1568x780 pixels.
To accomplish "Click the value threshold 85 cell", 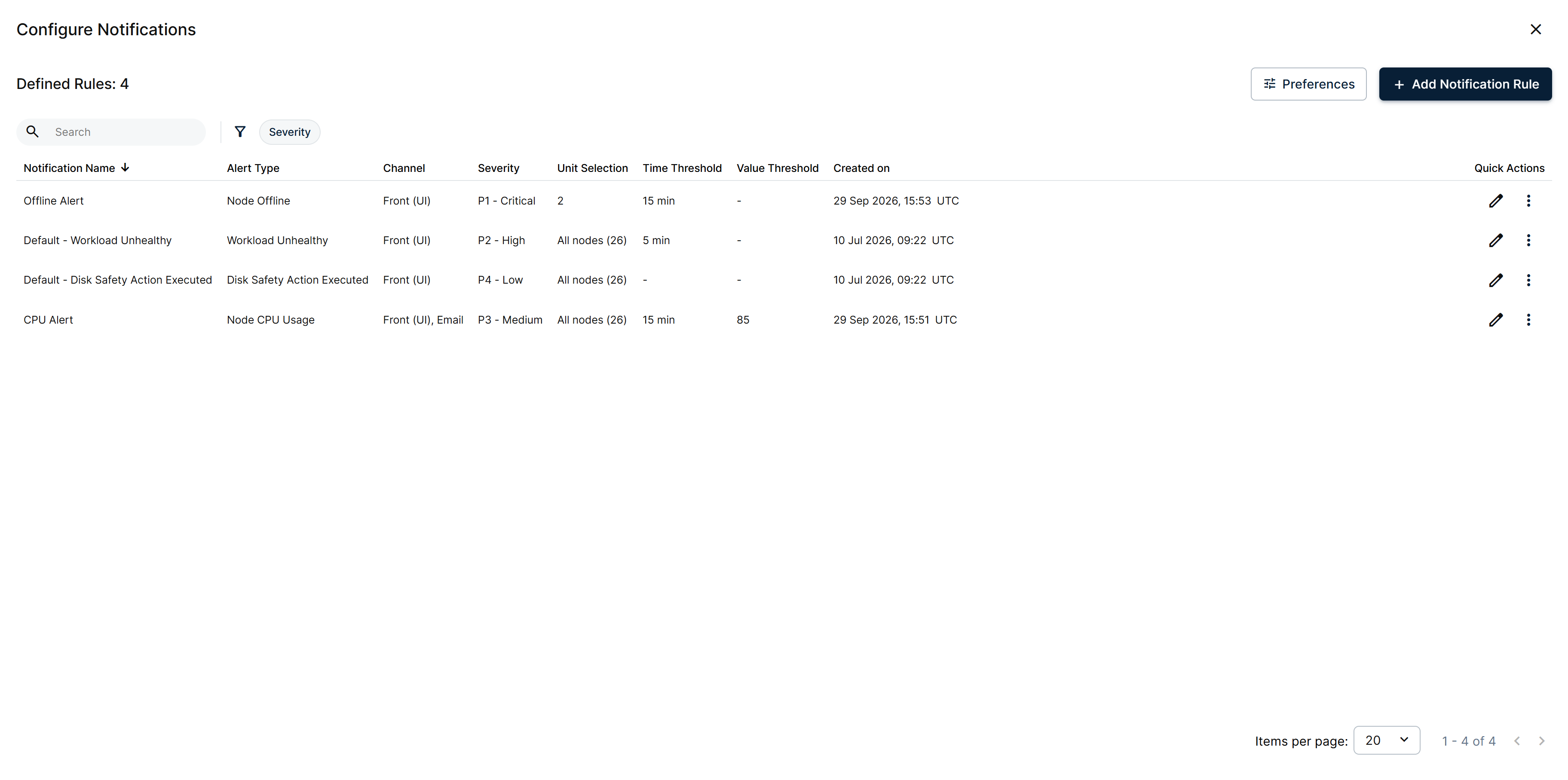I will coord(743,320).
